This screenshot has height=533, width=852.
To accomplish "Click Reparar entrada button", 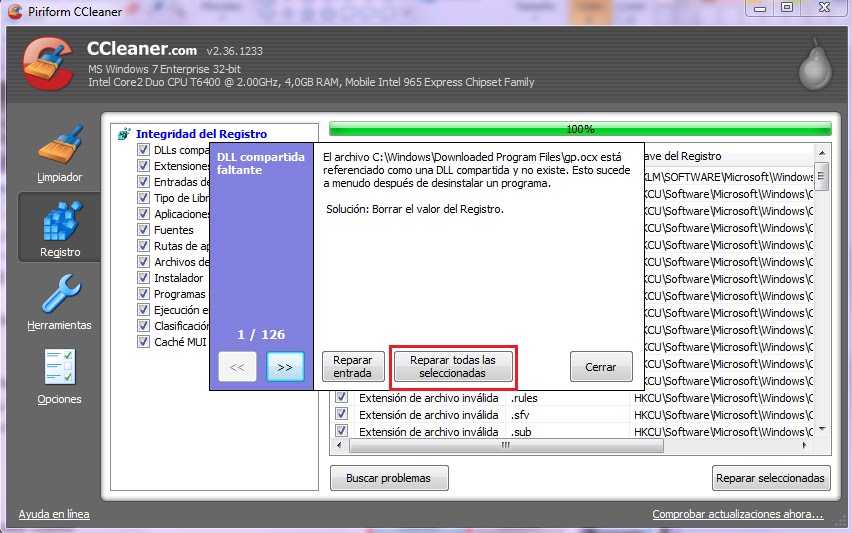I will [x=353, y=367].
